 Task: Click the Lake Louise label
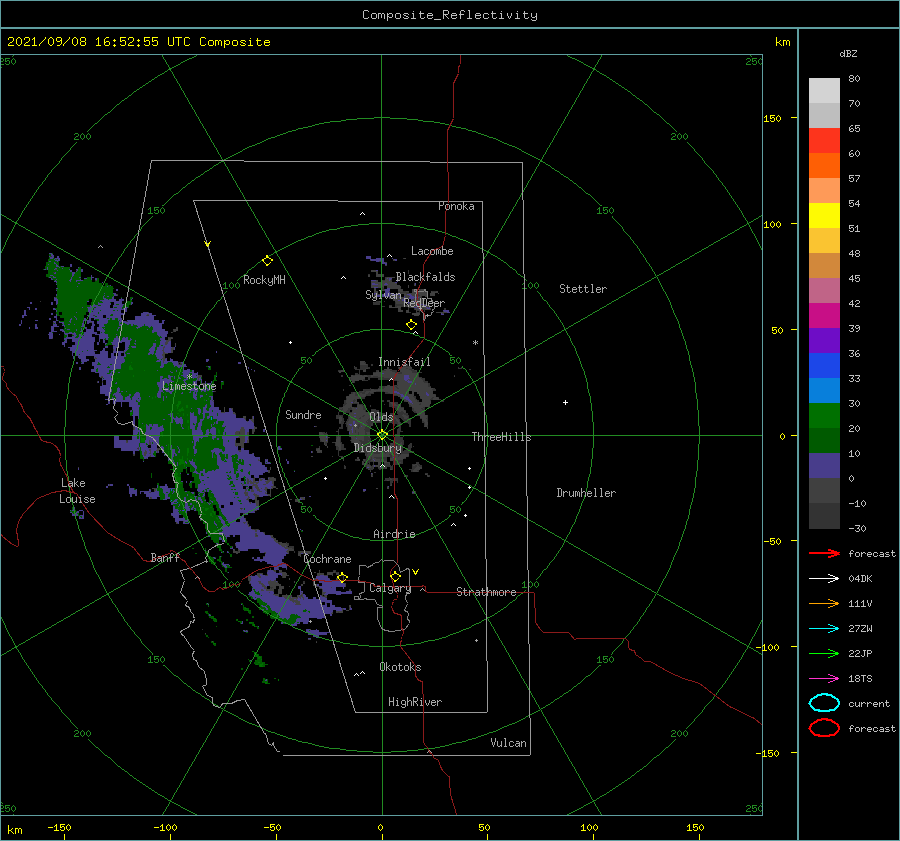click(x=77, y=491)
